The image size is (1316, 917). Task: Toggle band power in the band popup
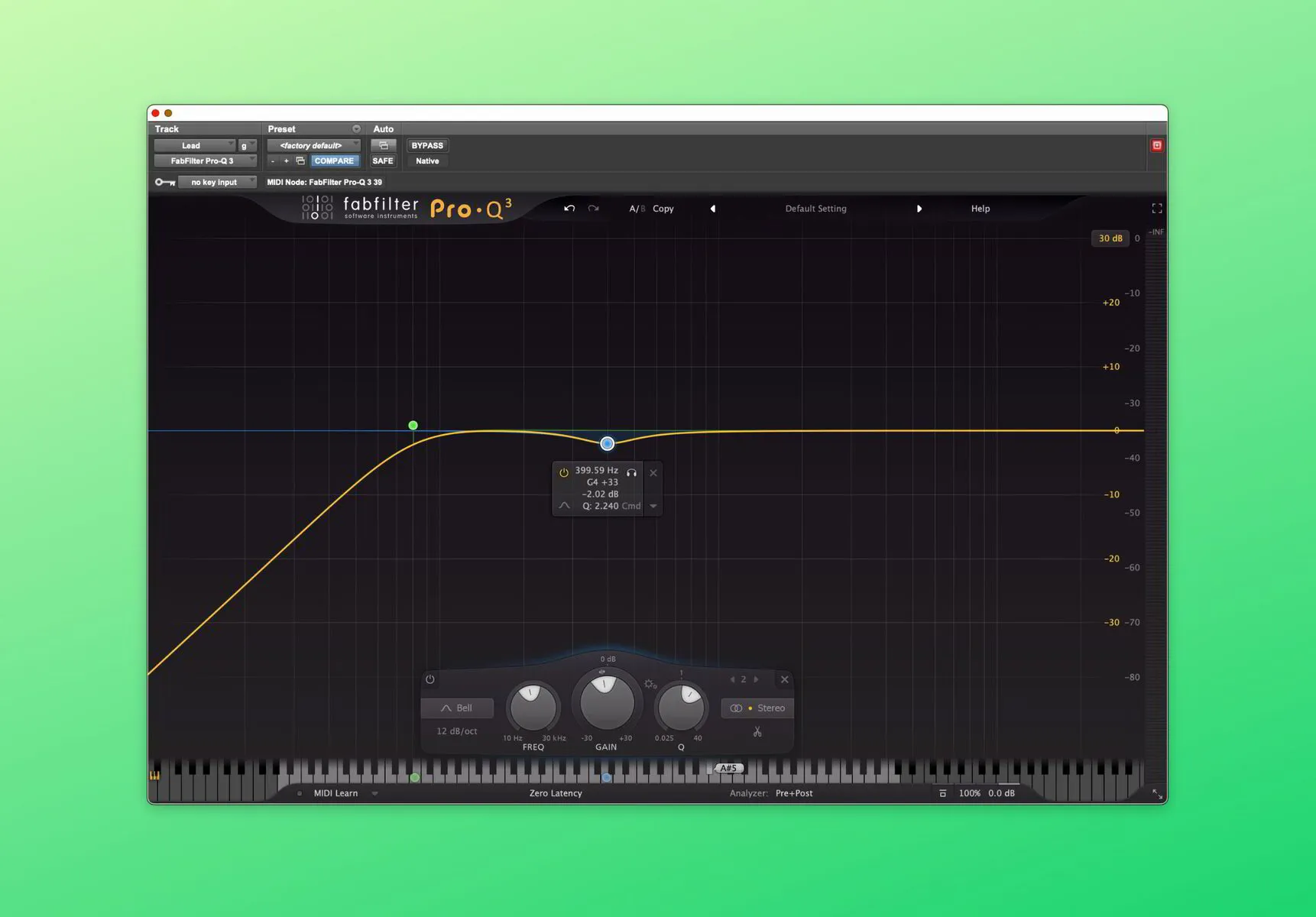click(x=564, y=472)
